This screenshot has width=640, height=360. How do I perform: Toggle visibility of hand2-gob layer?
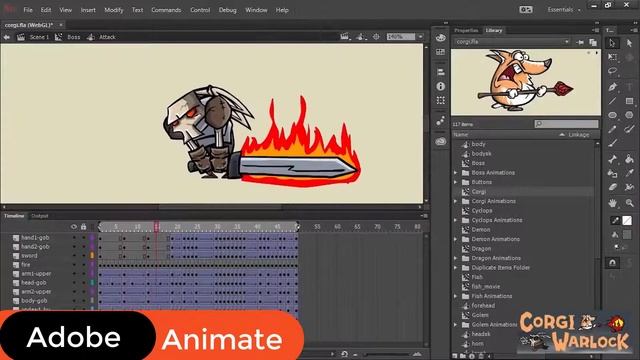click(74, 247)
